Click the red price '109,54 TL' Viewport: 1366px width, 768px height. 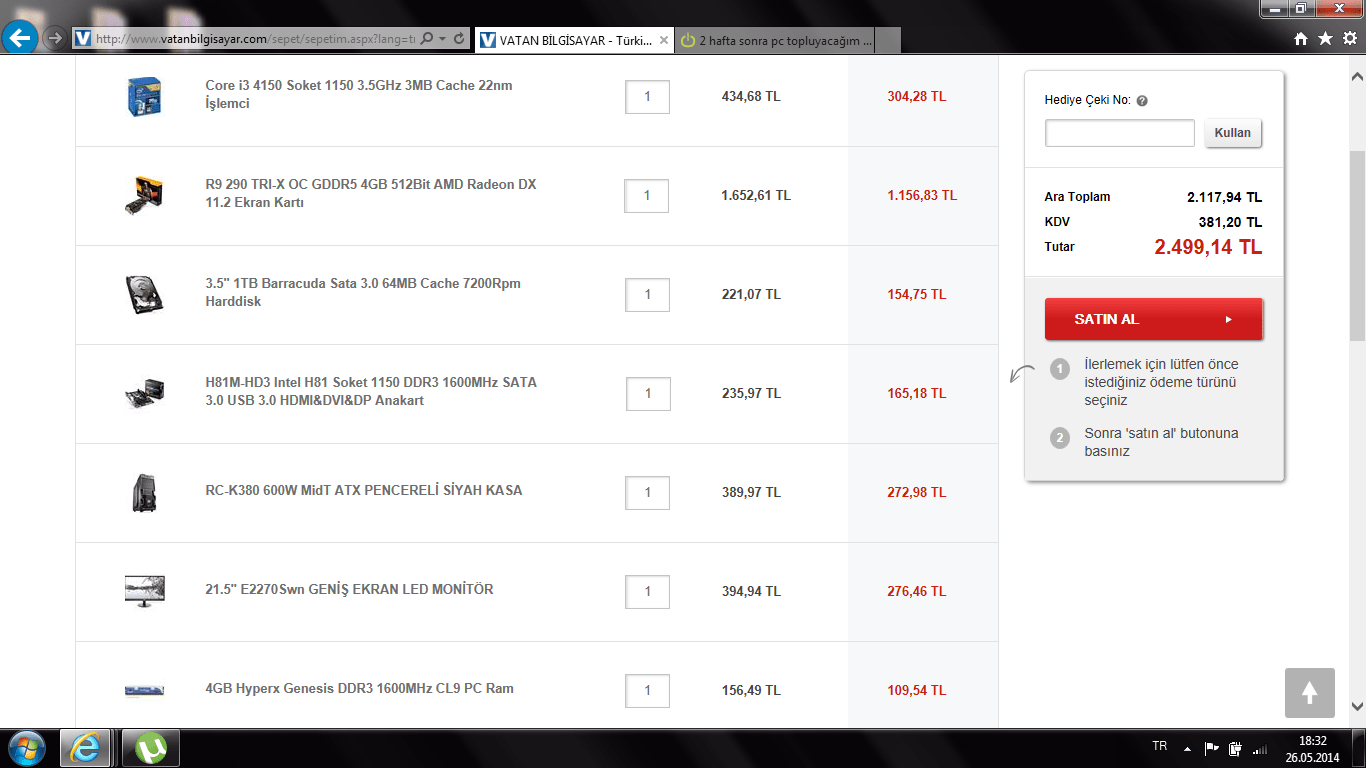coord(917,690)
